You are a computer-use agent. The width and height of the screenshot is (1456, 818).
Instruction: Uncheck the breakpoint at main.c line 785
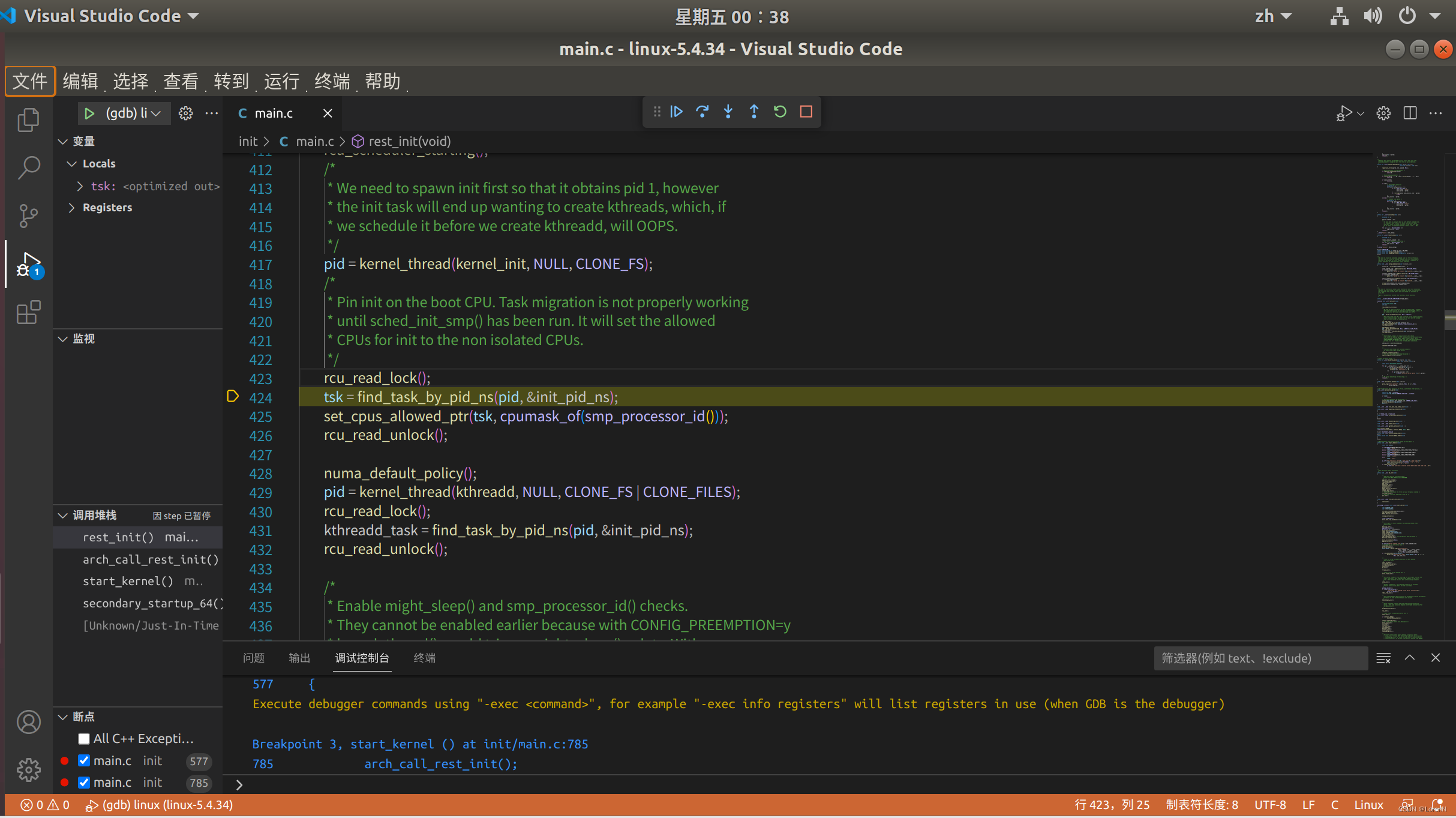coord(84,782)
